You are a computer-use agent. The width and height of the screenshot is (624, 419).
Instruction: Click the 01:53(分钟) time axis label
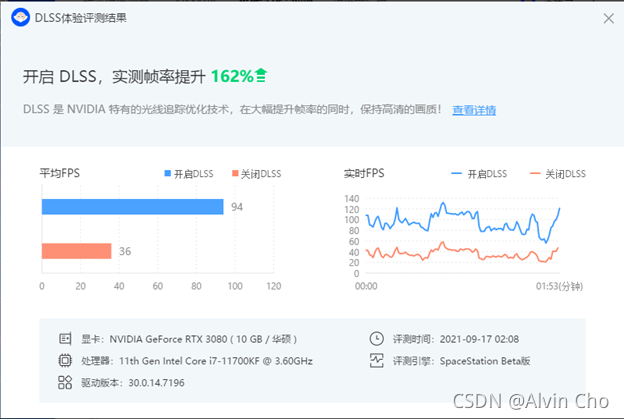coord(559,286)
